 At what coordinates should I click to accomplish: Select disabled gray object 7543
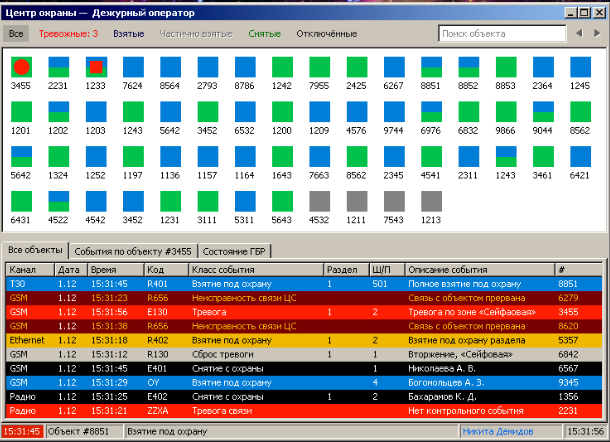point(394,201)
